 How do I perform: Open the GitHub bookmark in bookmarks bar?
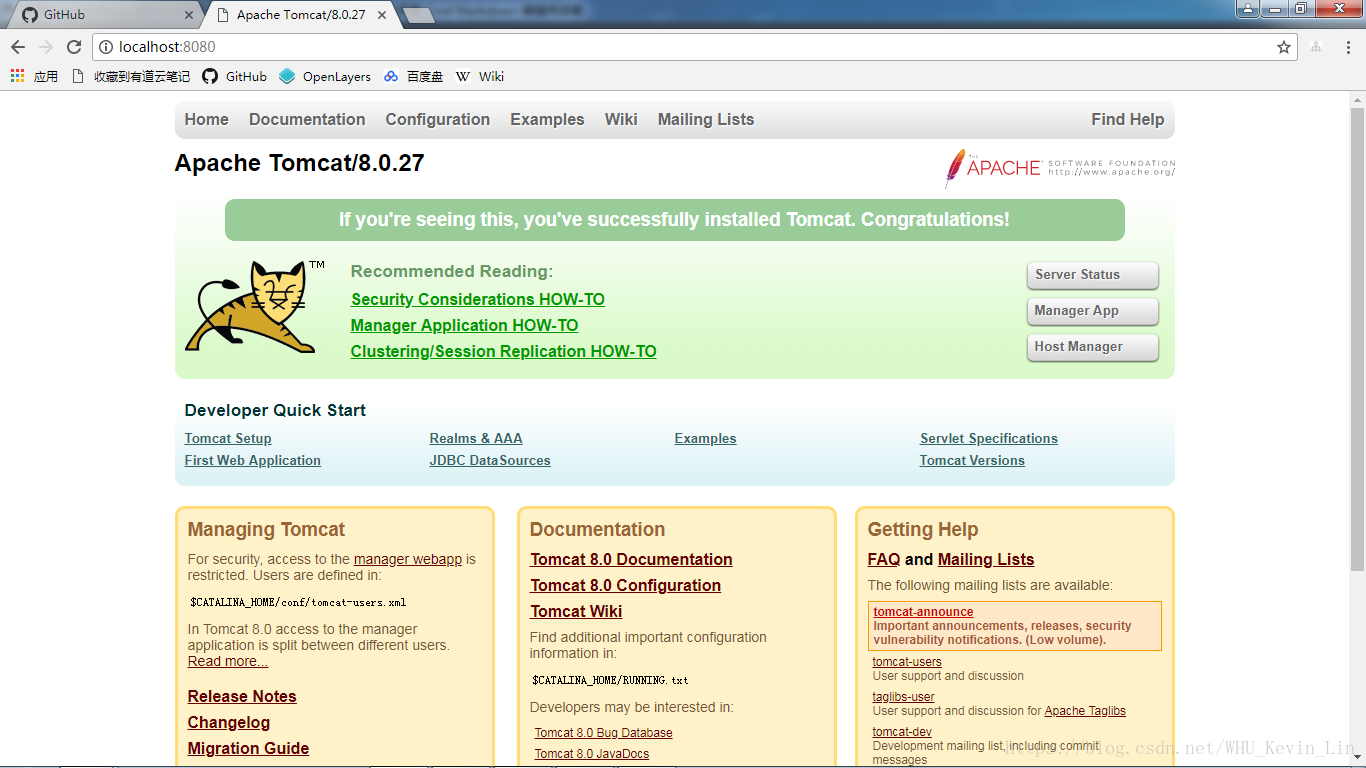pyautogui.click(x=235, y=76)
